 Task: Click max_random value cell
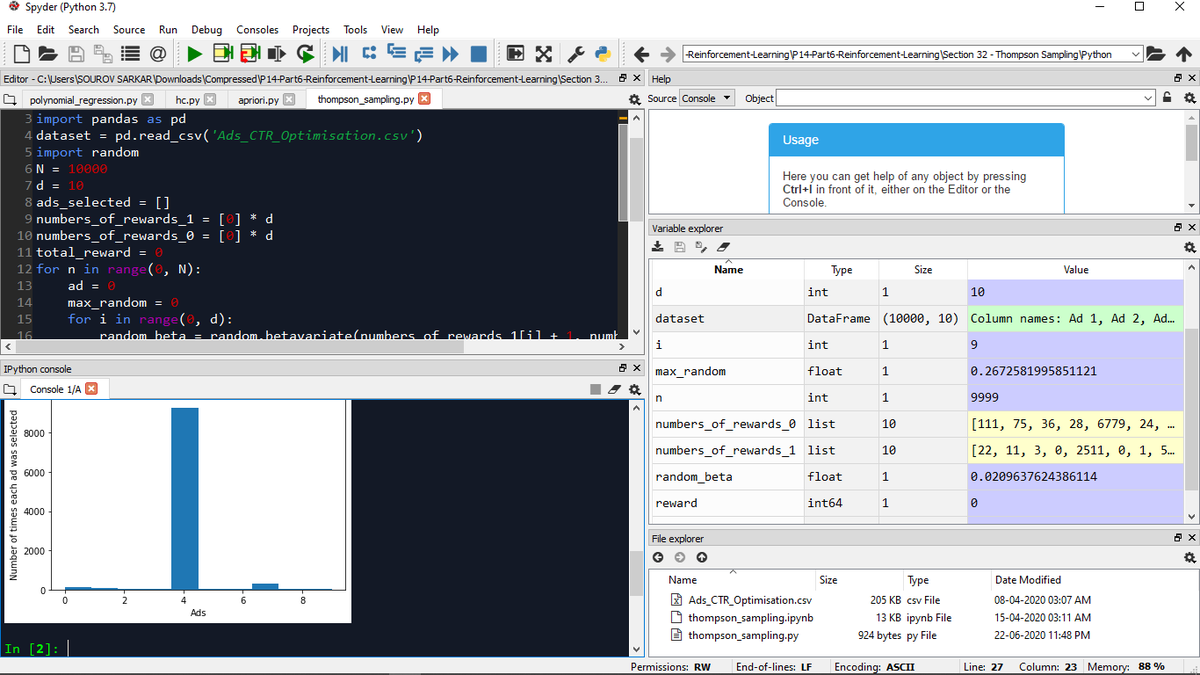1074,371
